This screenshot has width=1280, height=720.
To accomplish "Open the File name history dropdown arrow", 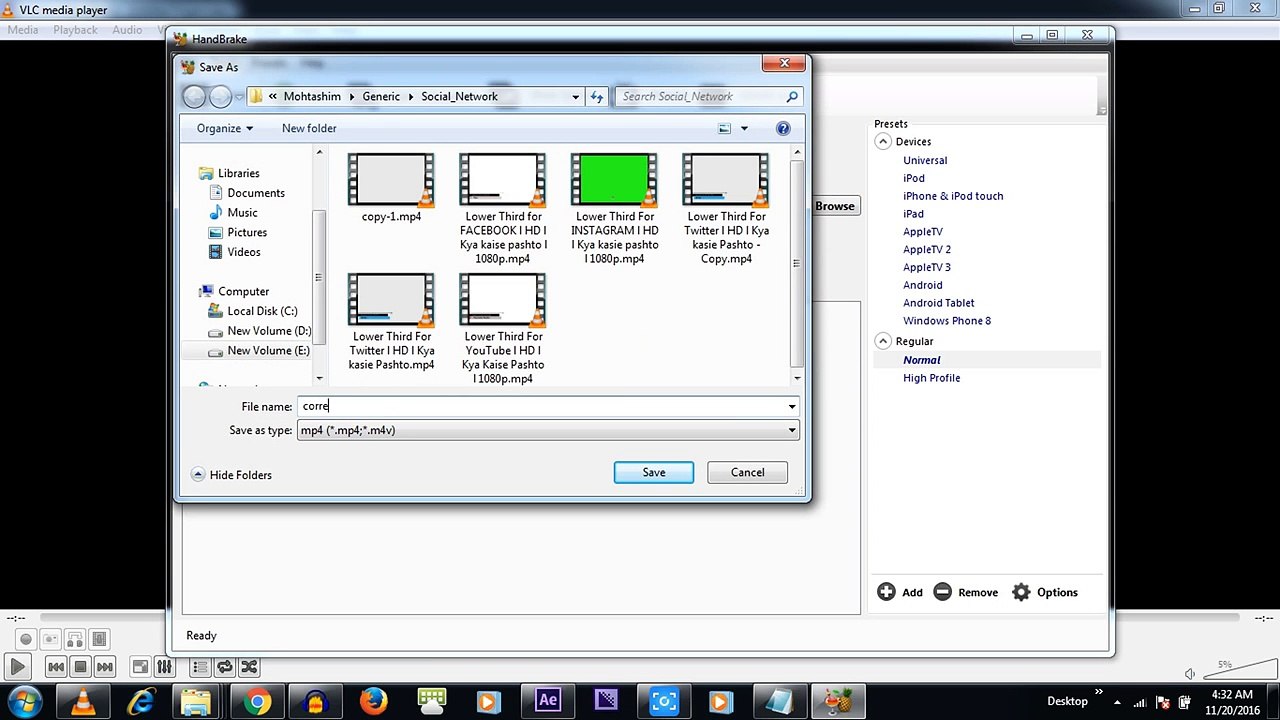I will coord(791,406).
